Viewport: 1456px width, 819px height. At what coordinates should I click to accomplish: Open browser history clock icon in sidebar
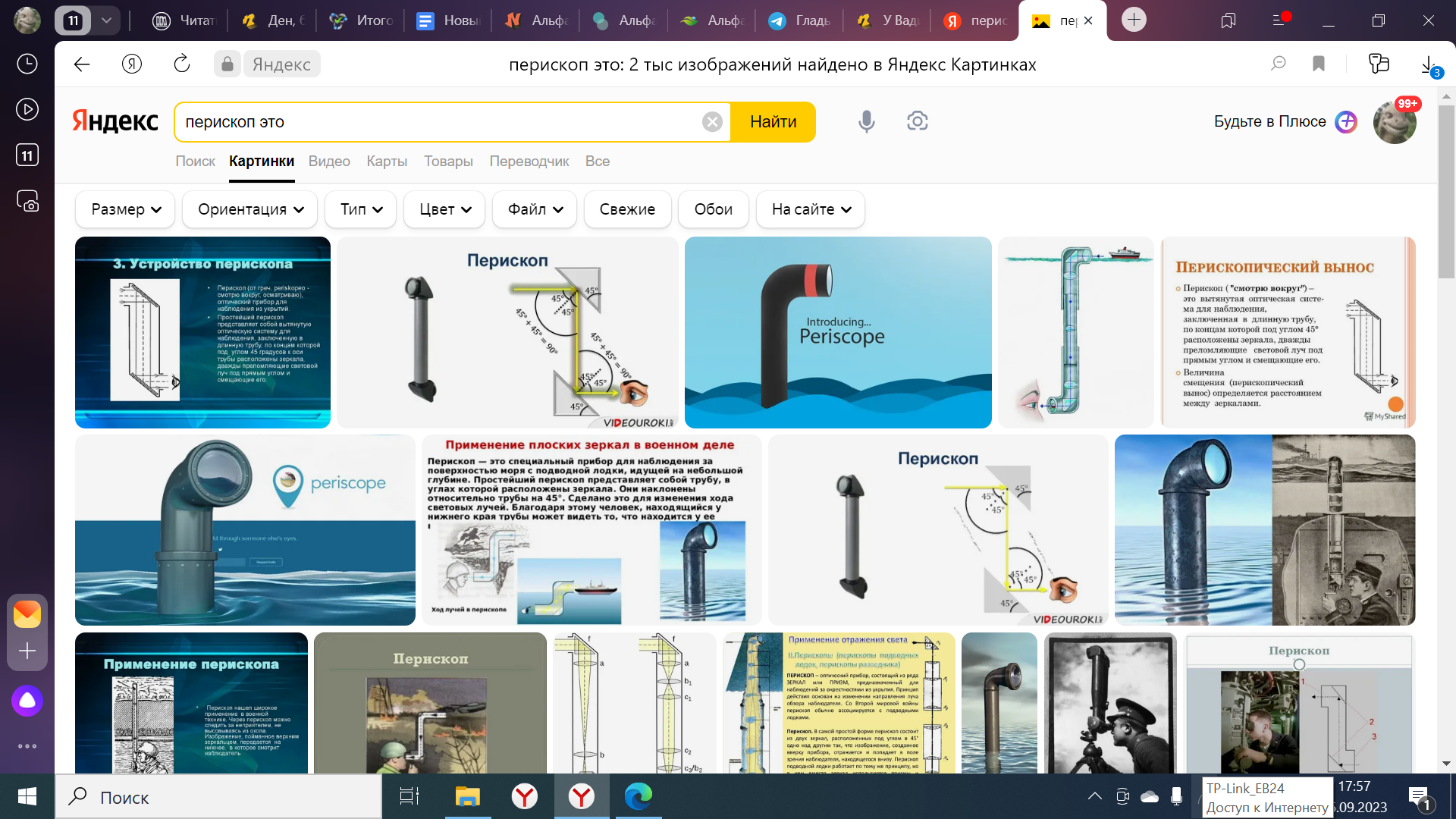click(27, 64)
